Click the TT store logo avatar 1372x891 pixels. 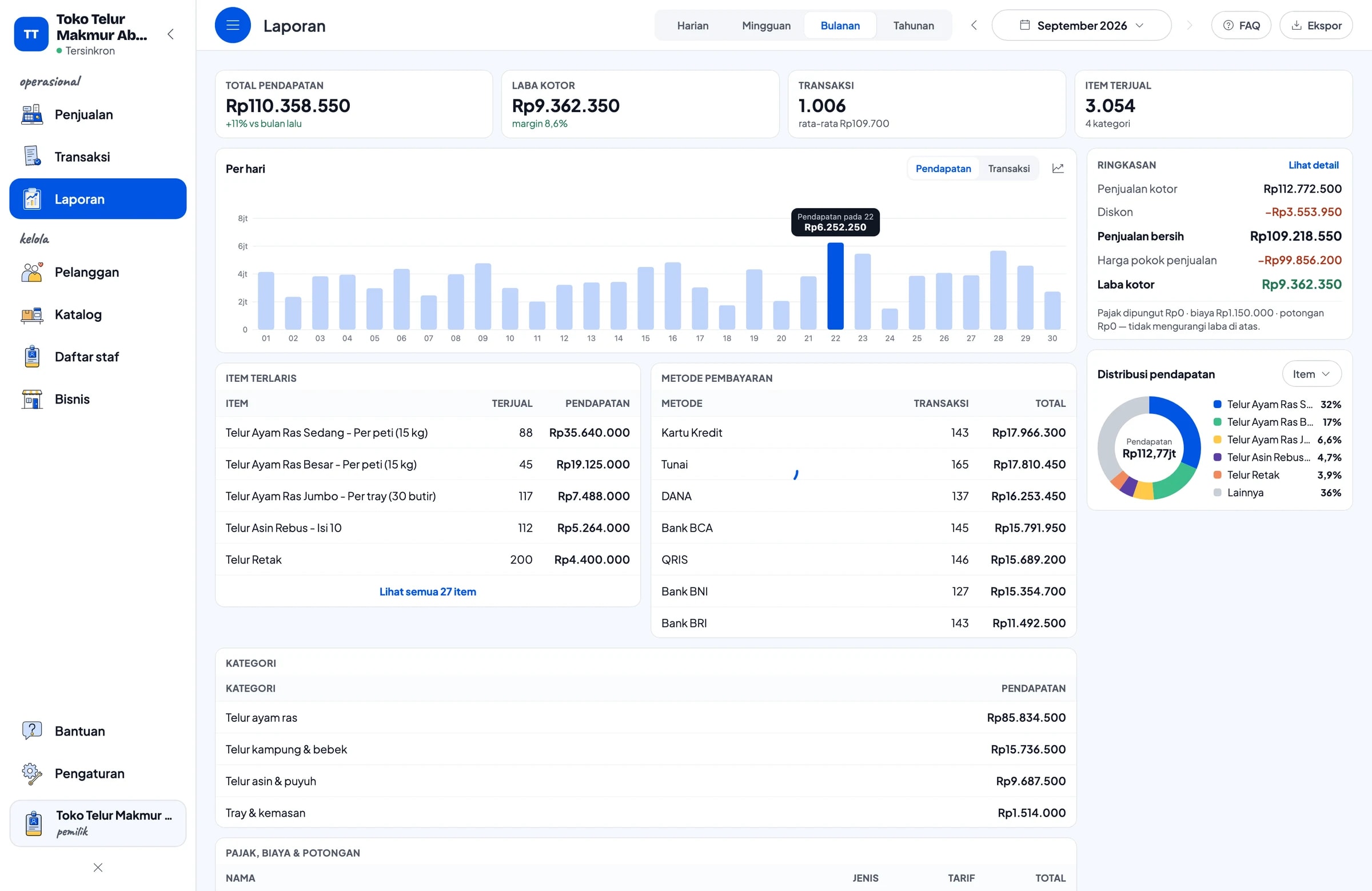pyautogui.click(x=31, y=34)
